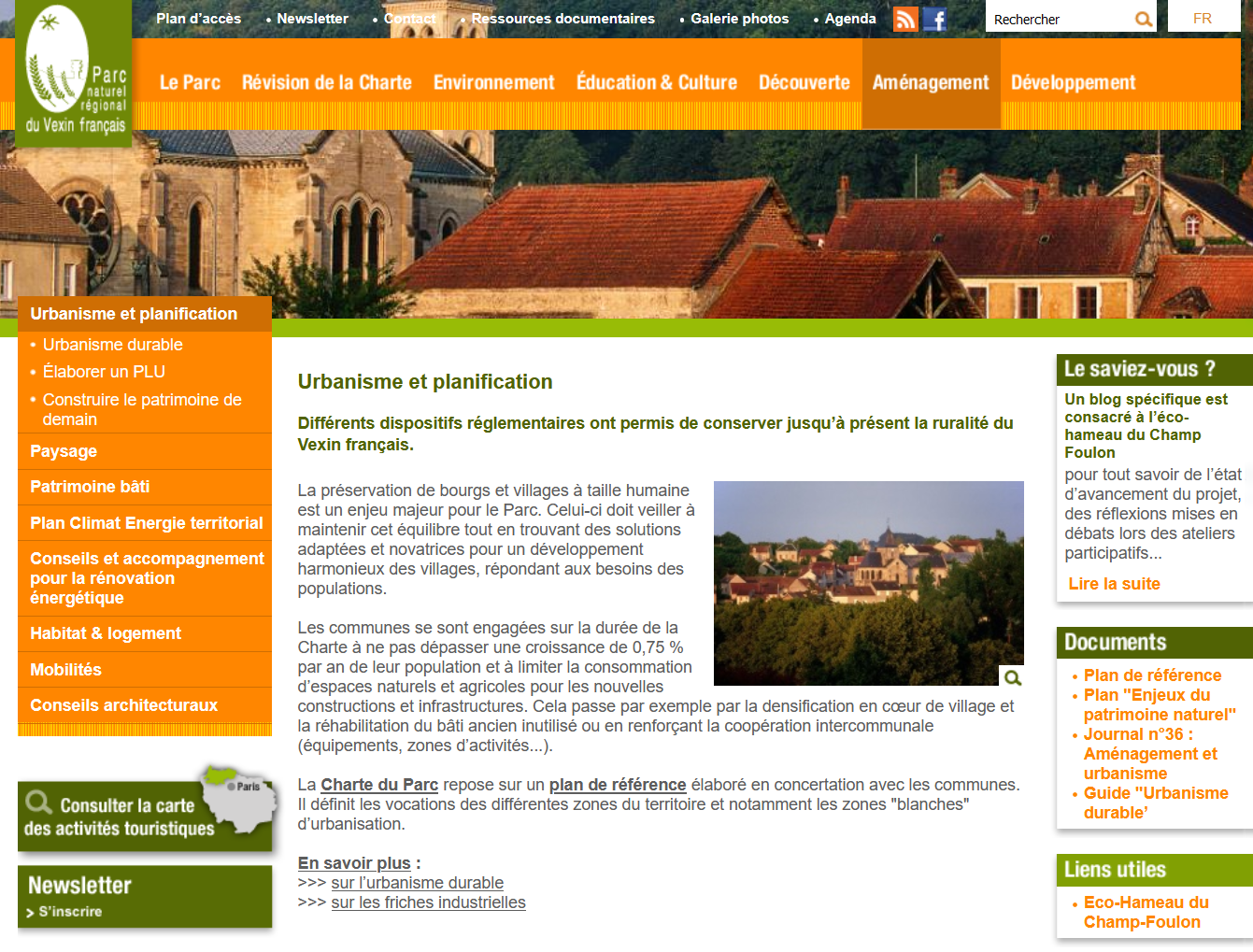
Task: Click the En savoir plus heading
Action: 354,863
